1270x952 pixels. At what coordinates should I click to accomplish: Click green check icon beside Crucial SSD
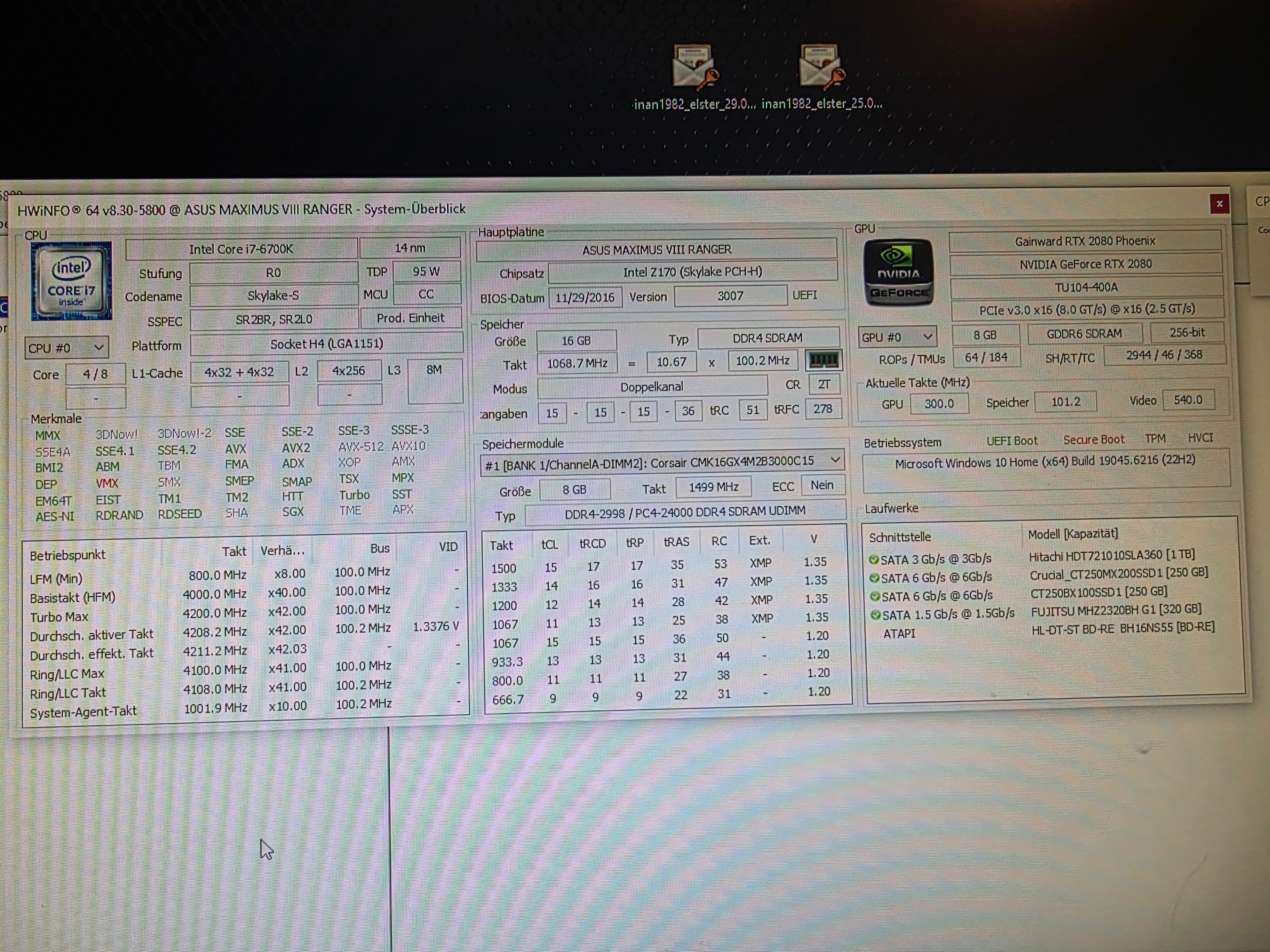pos(874,578)
